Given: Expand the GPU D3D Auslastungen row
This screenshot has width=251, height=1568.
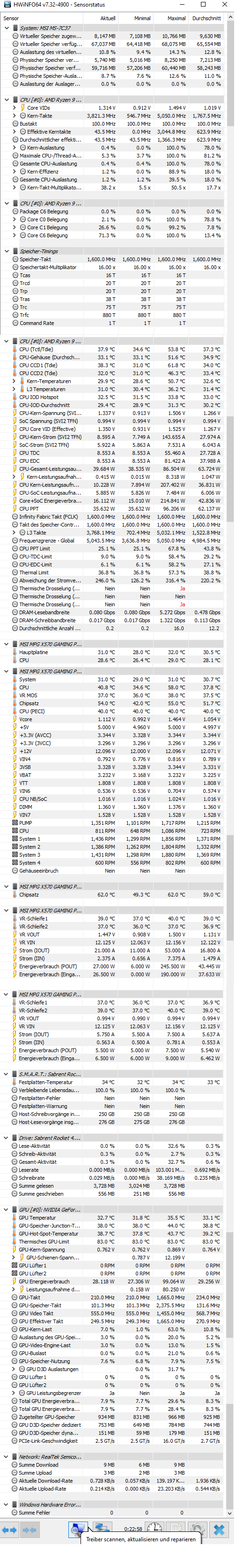Looking at the screenshot, I should [x=15, y=1369].
